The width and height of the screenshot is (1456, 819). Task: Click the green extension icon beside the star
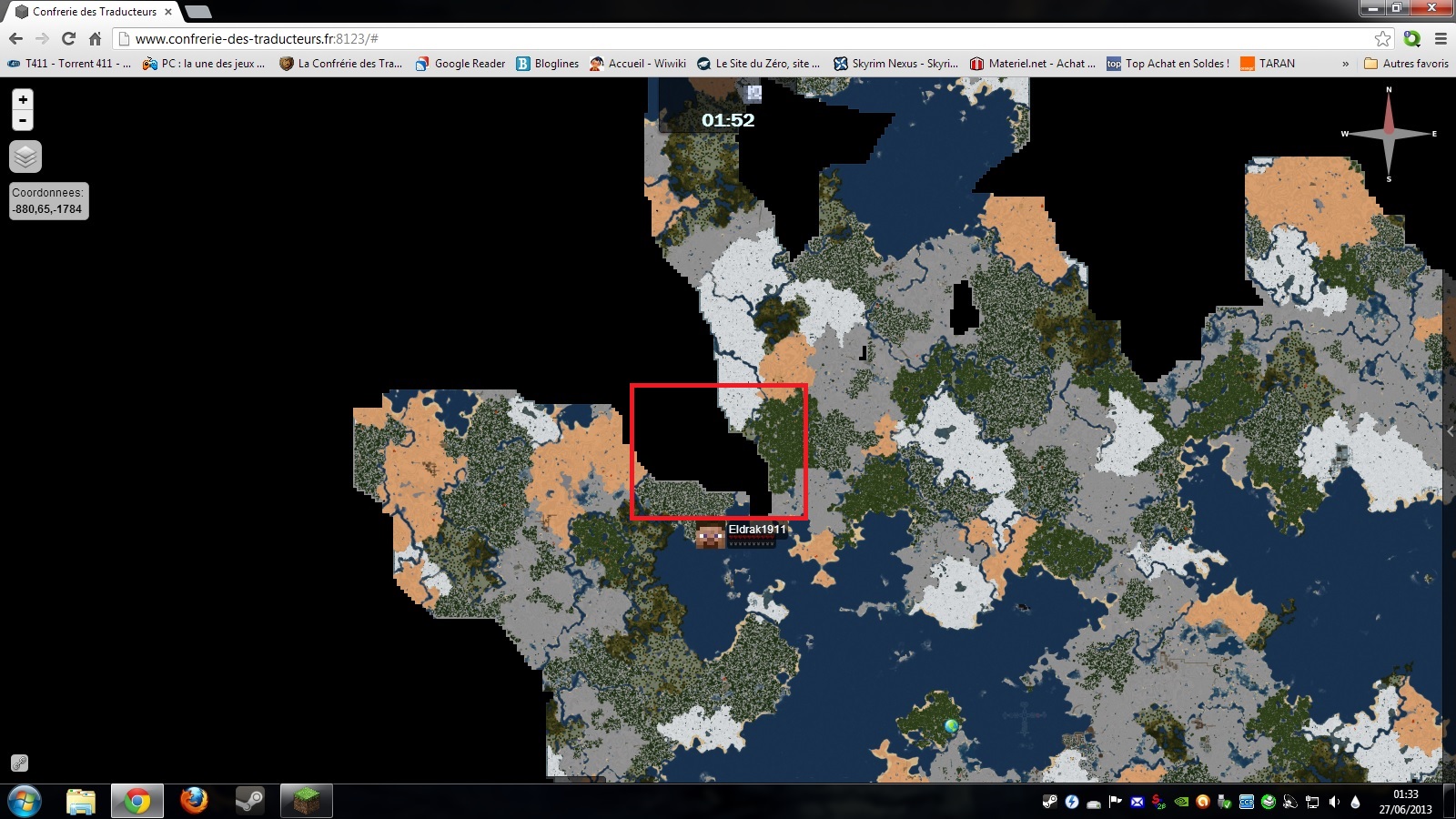coord(1412,38)
